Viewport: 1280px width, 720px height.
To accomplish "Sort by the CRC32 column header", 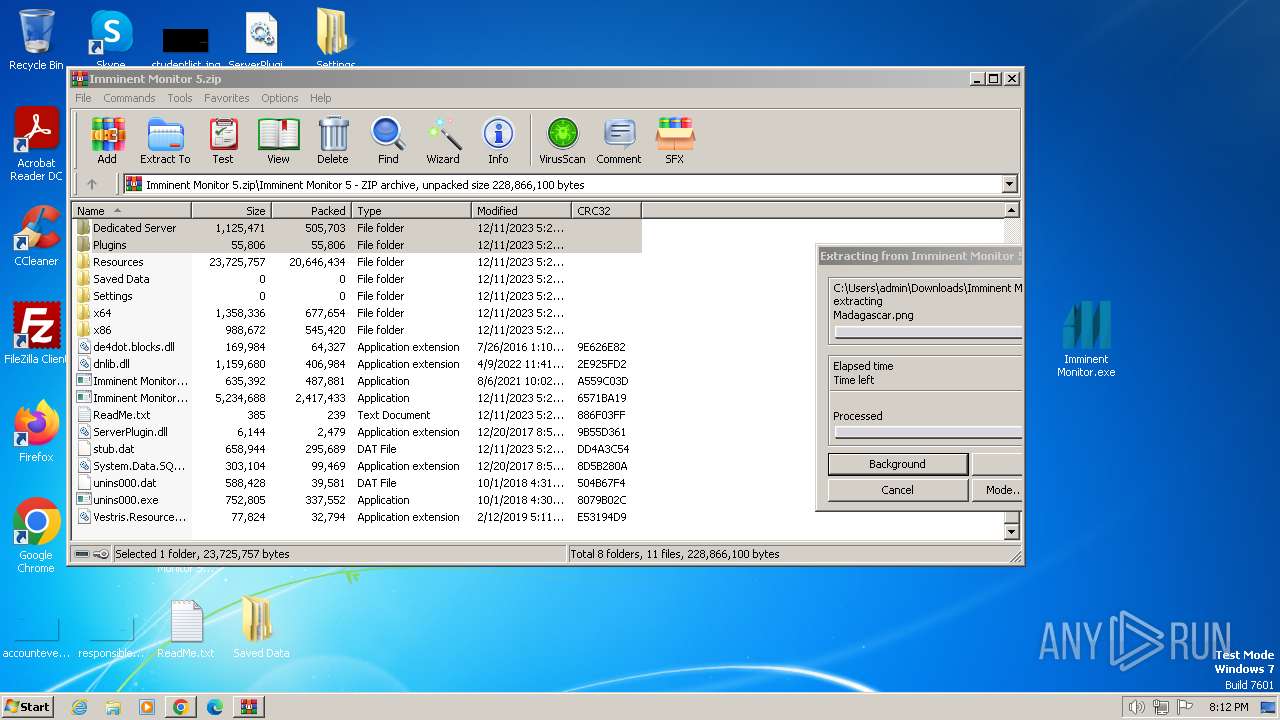I will point(606,211).
